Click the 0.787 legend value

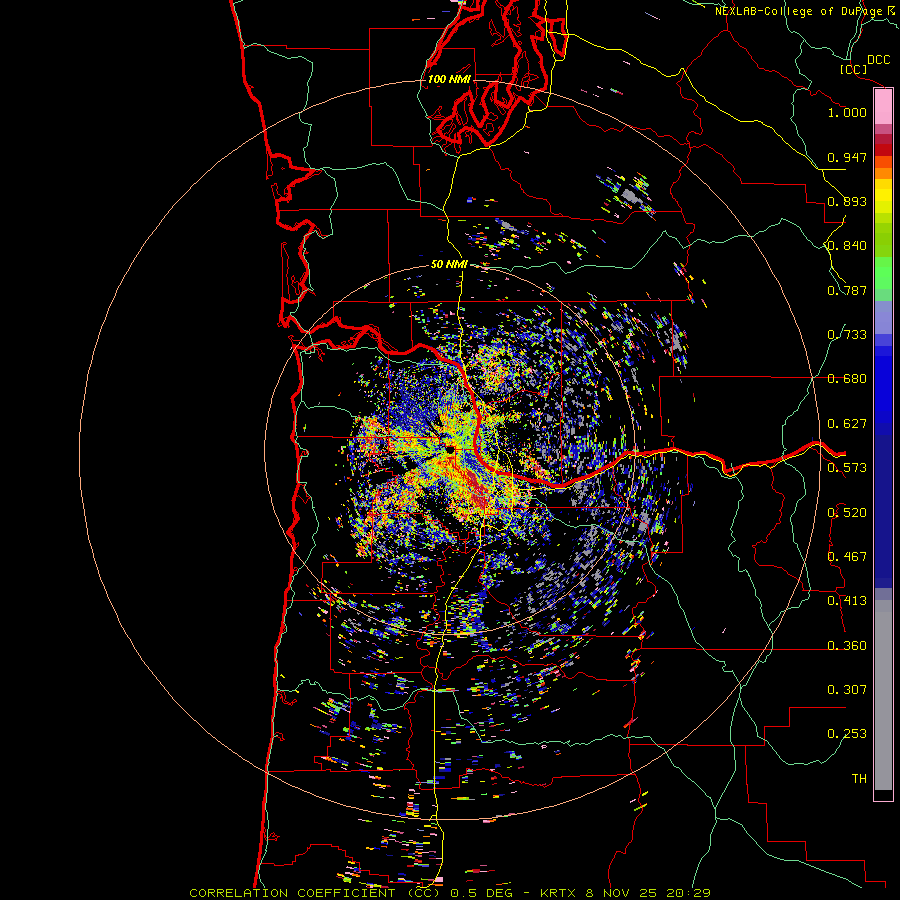coord(847,290)
